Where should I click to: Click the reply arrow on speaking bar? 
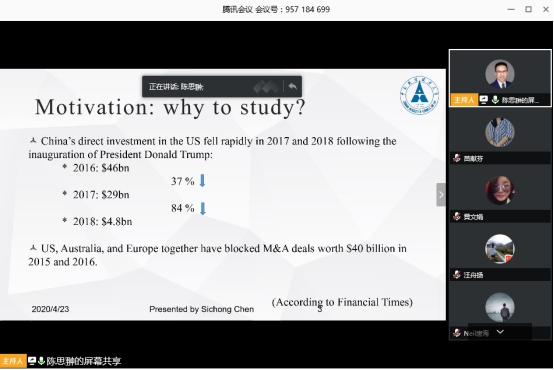[x=292, y=86]
